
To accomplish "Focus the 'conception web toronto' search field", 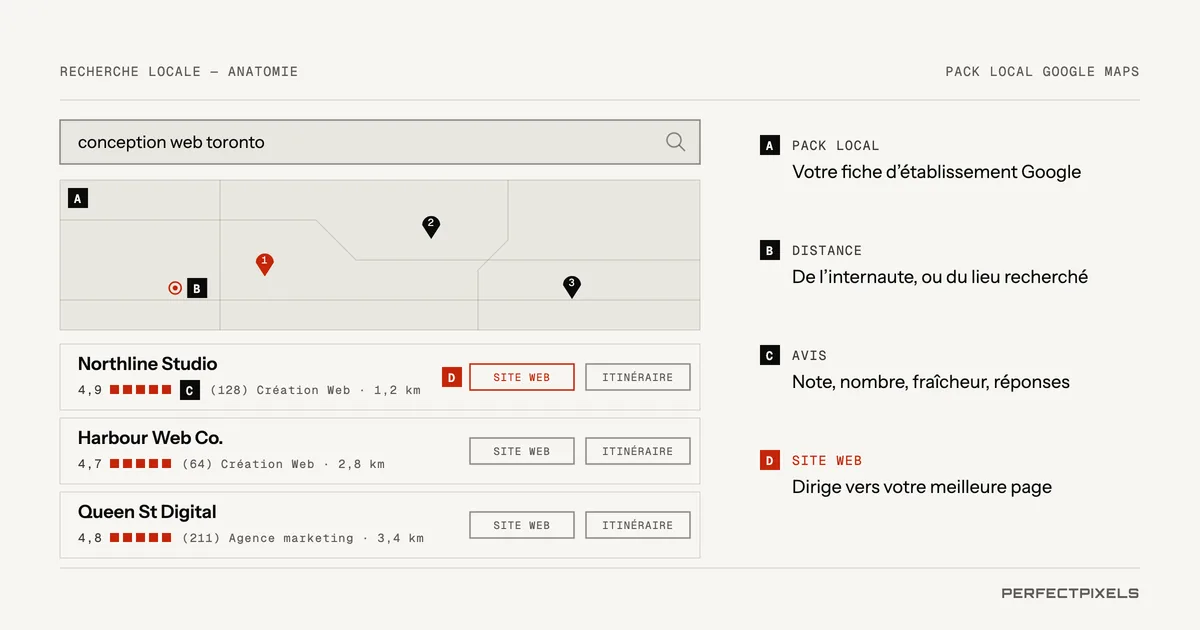I will 380,142.
